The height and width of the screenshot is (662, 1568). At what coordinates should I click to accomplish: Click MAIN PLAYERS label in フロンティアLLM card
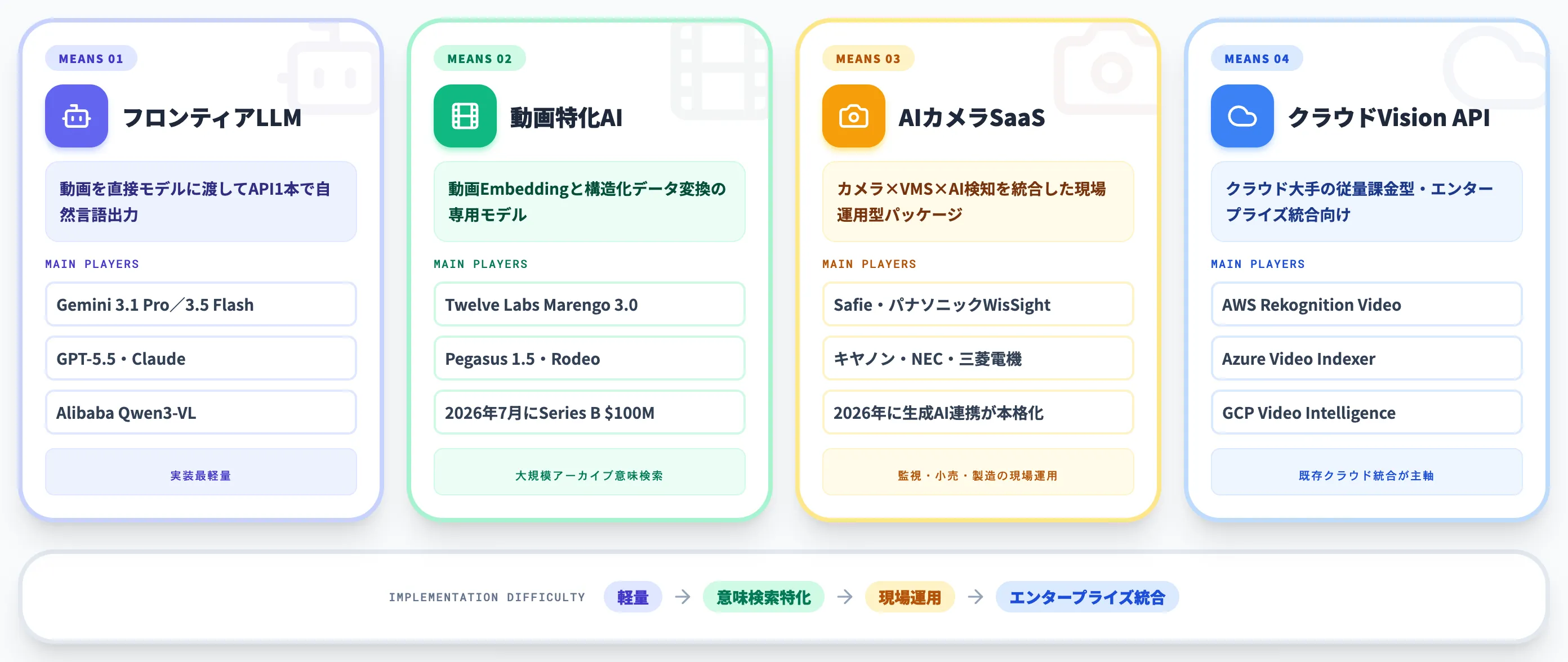pos(92,264)
